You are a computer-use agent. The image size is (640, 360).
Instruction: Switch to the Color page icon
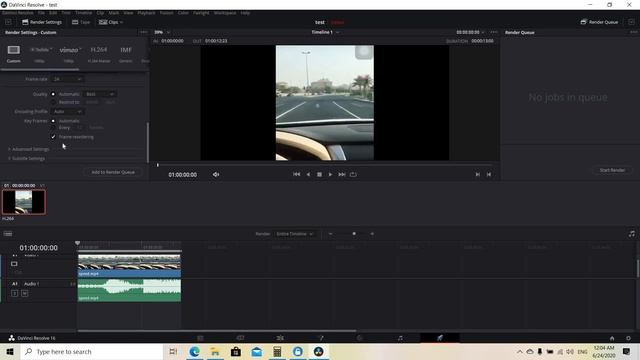coord(360,338)
